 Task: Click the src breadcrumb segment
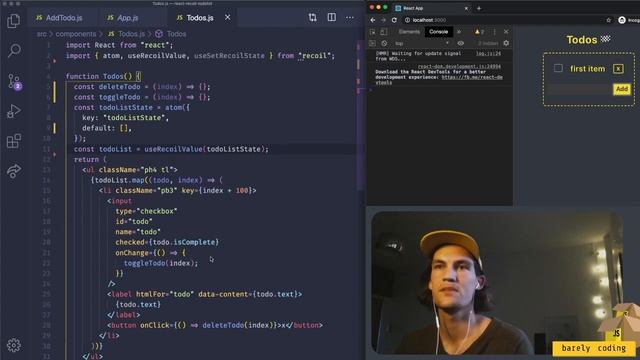pyautogui.click(x=41, y=34)
